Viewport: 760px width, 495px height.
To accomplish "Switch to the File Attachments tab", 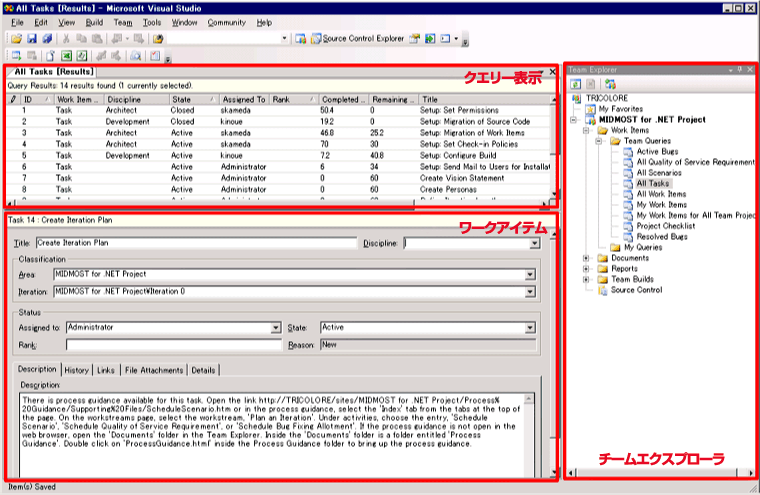I will click(154, 370).
